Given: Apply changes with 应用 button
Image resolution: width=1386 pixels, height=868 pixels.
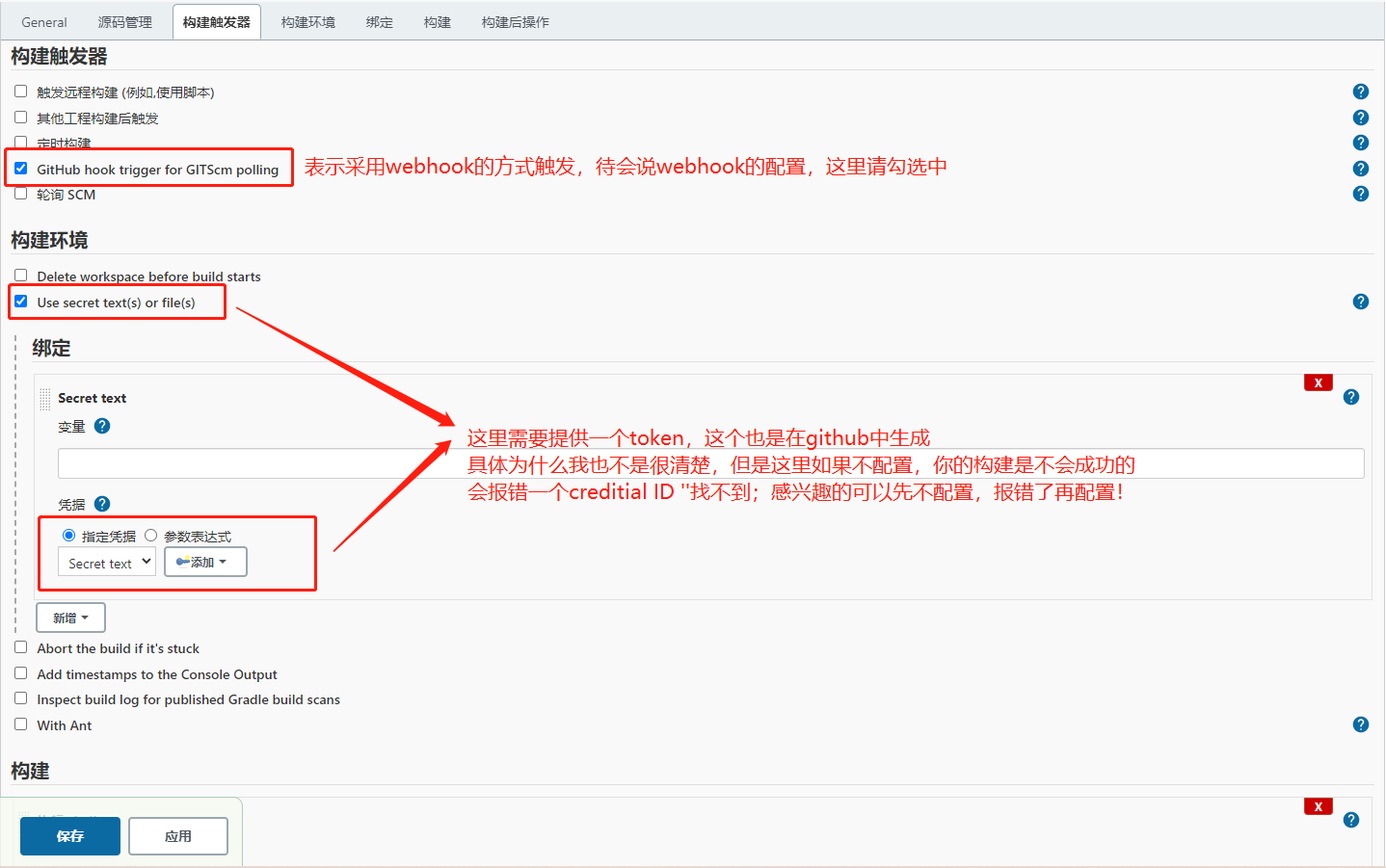Looking at the screenshot, I should pyautogui.click(x=178, y=836).
